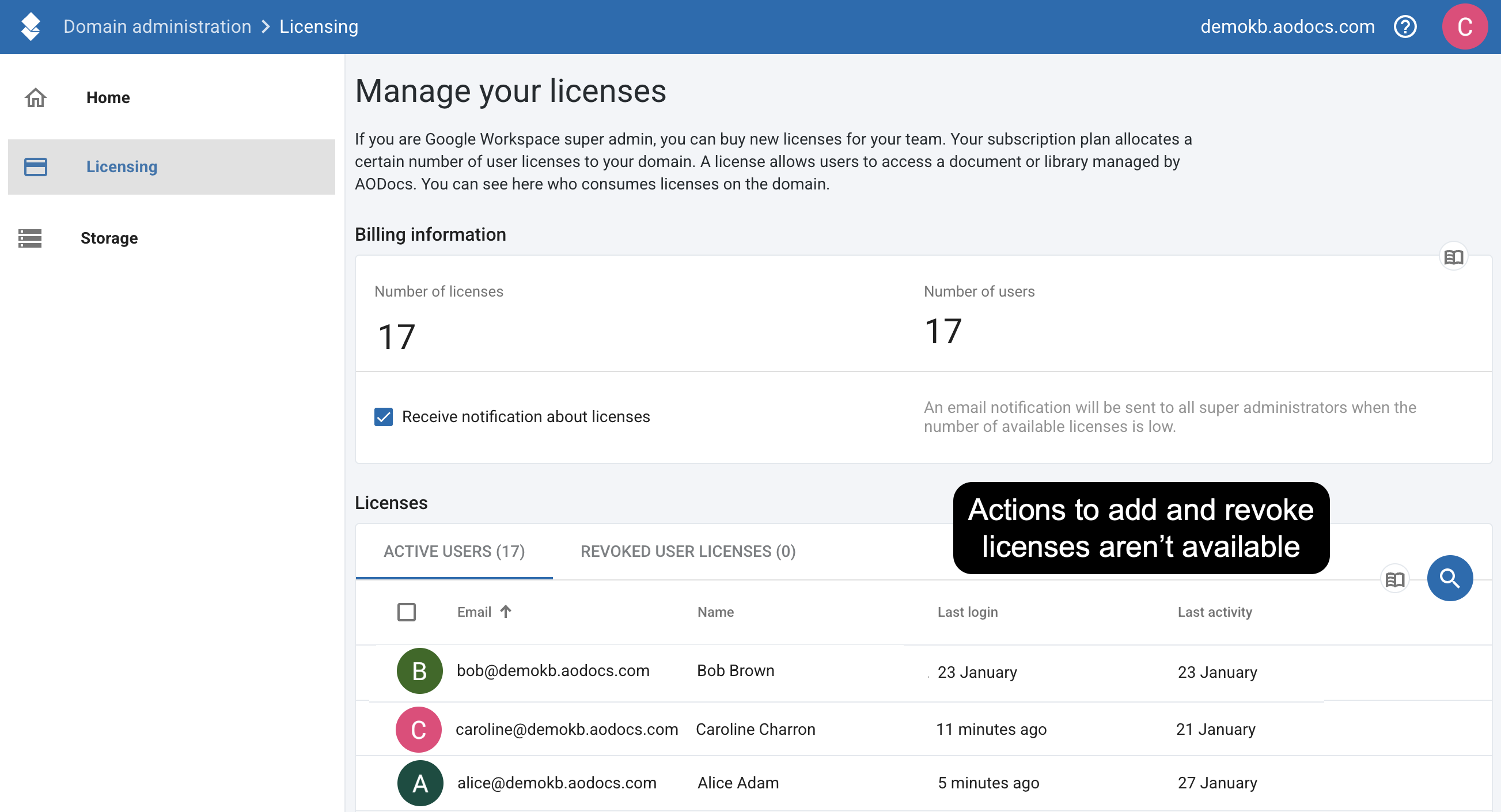The height and width of the screenshot is (812, 1501).
Task: Tick the select-all checkbox in table header
Action: [x=406, y=612]
